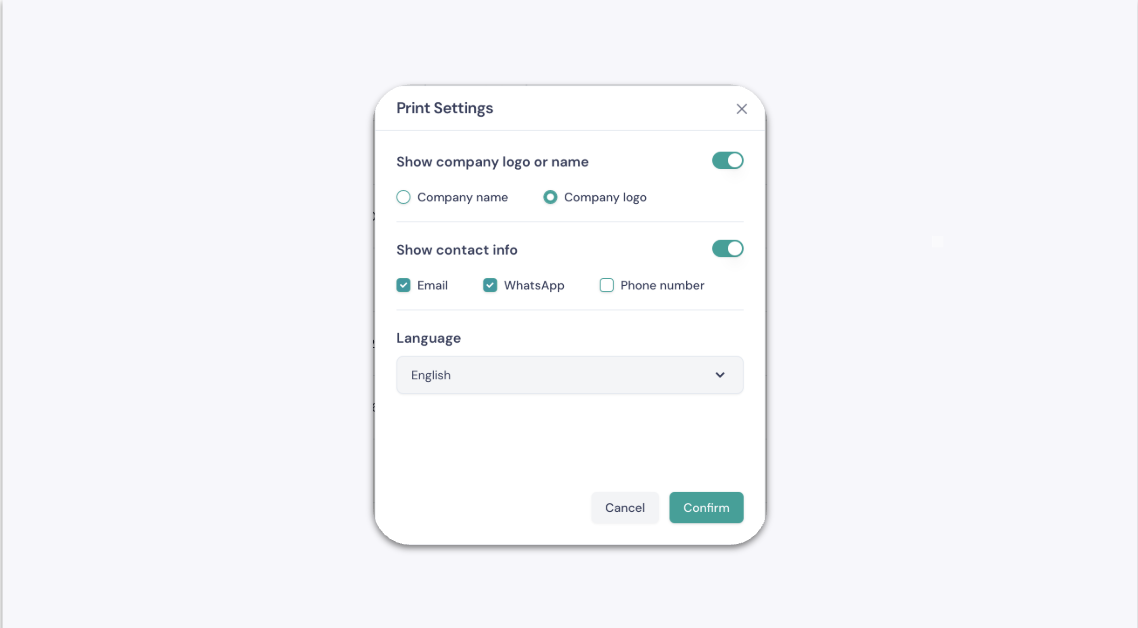Click the 'WhatsApp' label text
Viewport: 1138px width, 628px height.
pyautogui.click(x=534, y=285)
